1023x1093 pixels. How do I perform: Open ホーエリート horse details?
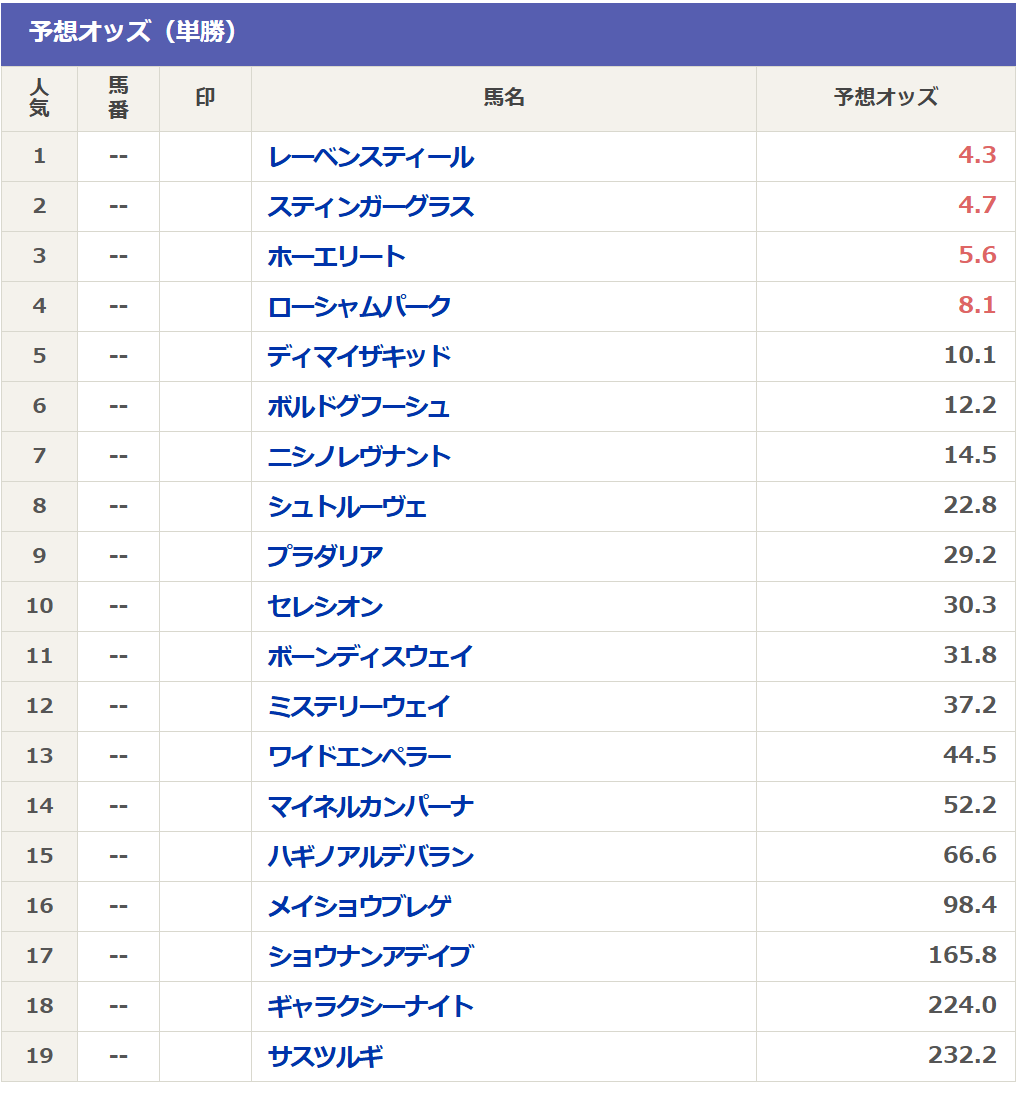(336, 257)
